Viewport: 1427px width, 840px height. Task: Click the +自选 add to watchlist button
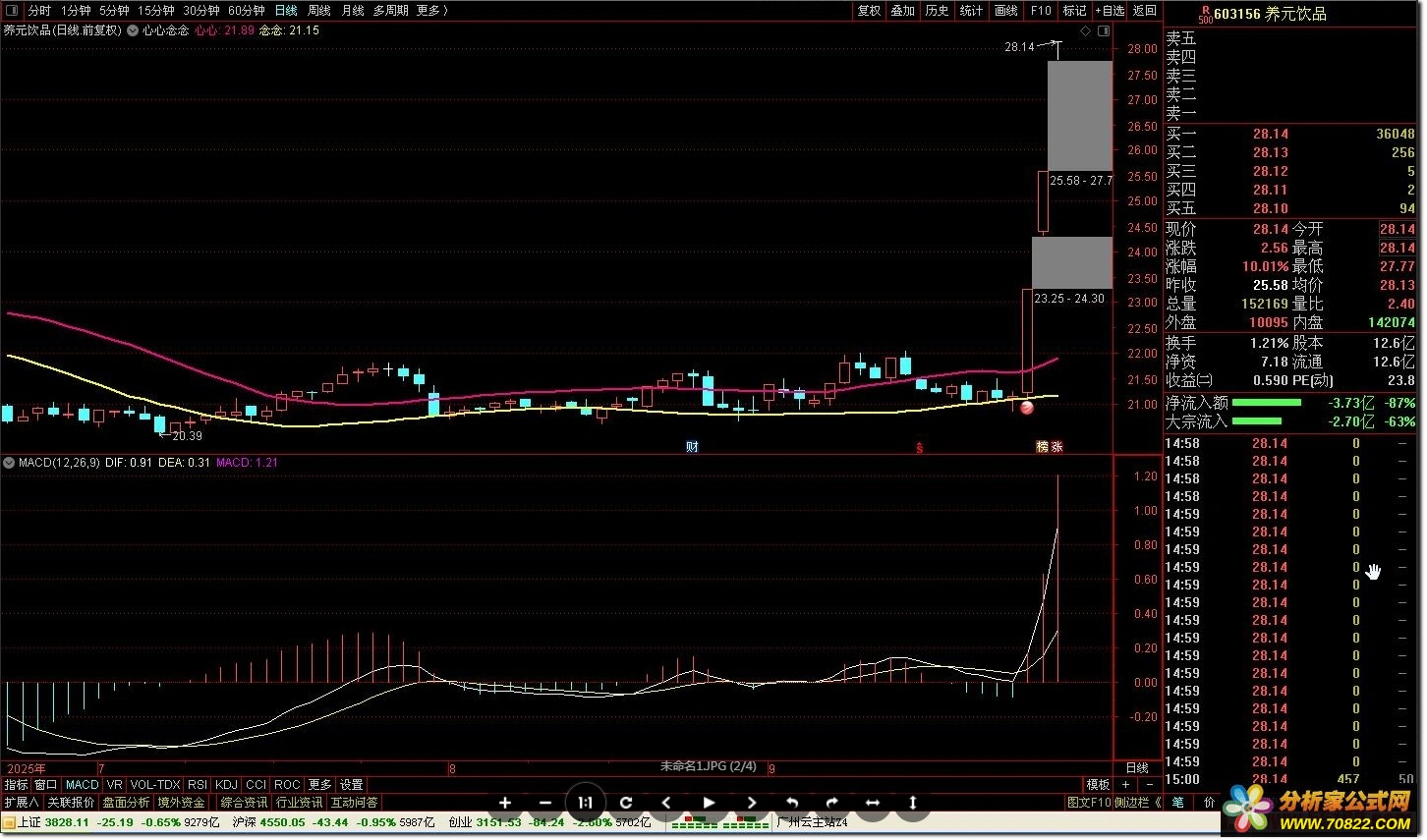click(1110, 10)
